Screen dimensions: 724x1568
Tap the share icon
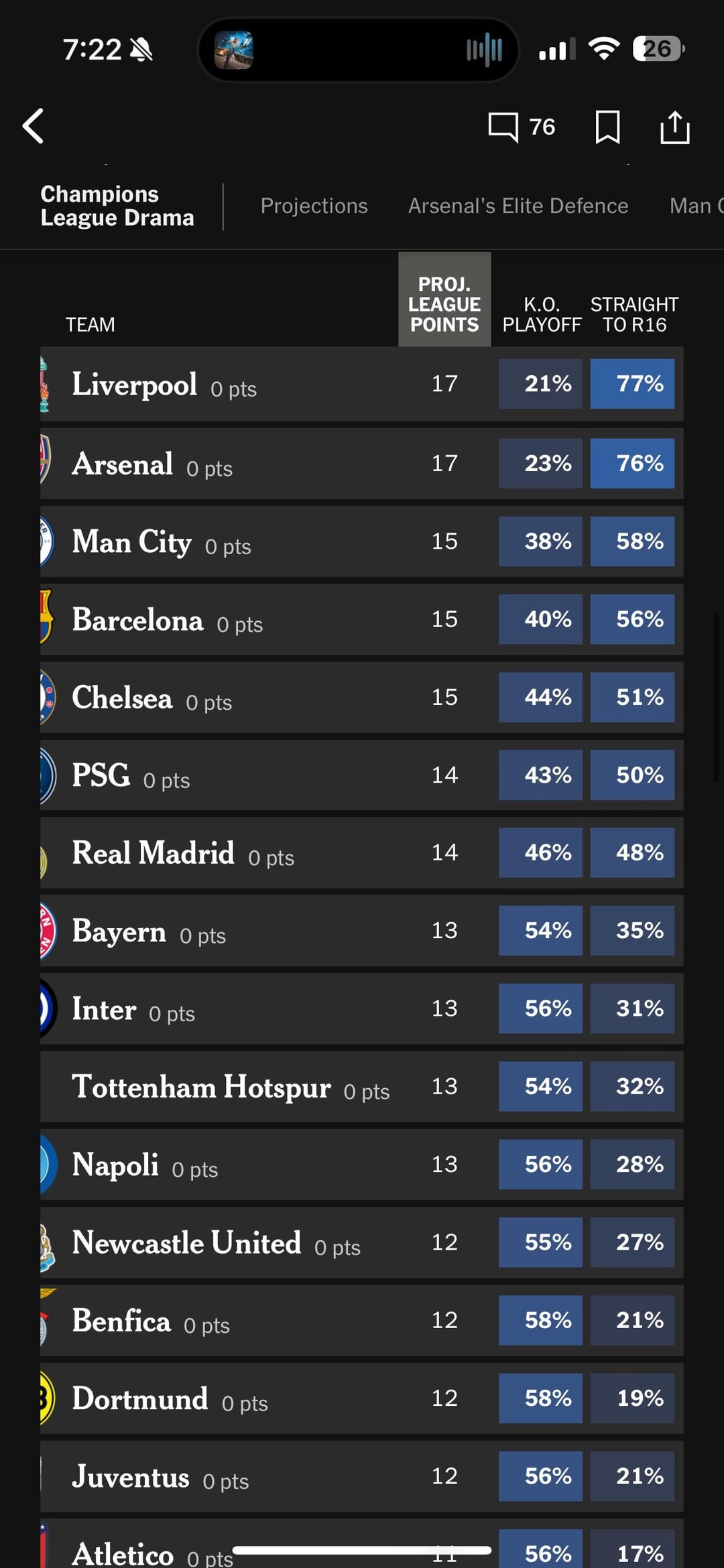point(674,127)
